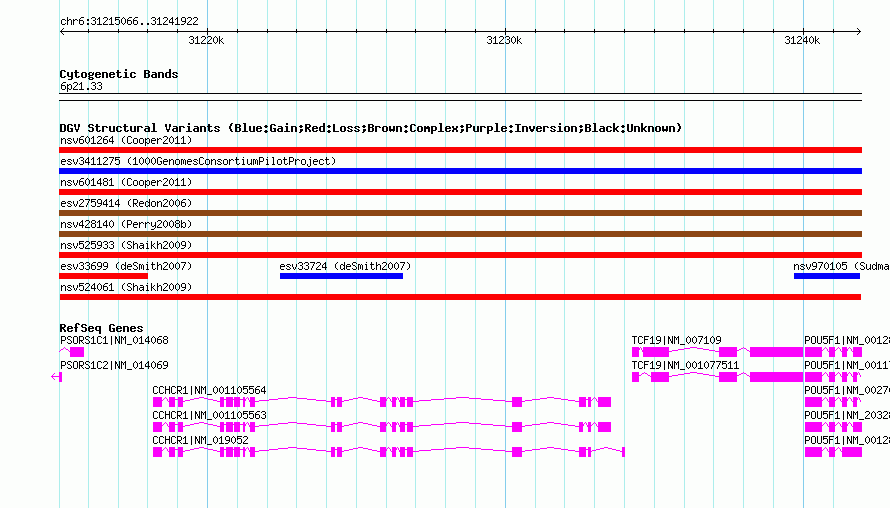Open the esv2759414 (Redon2006) label
The height and width of the screenshot is (508, 890).
click(126, 203)
